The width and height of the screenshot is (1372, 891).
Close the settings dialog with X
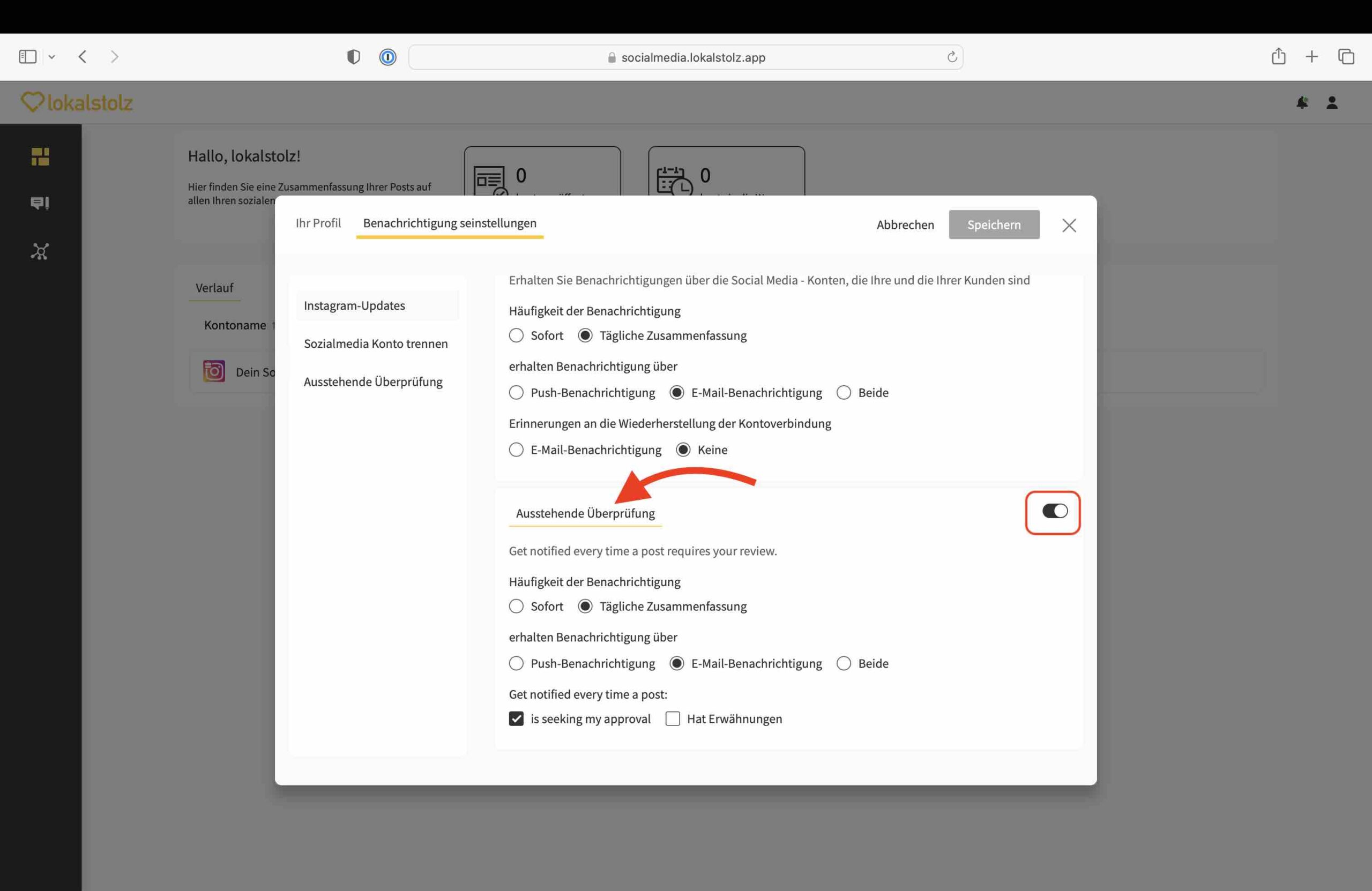click(x=1069, y=226)
